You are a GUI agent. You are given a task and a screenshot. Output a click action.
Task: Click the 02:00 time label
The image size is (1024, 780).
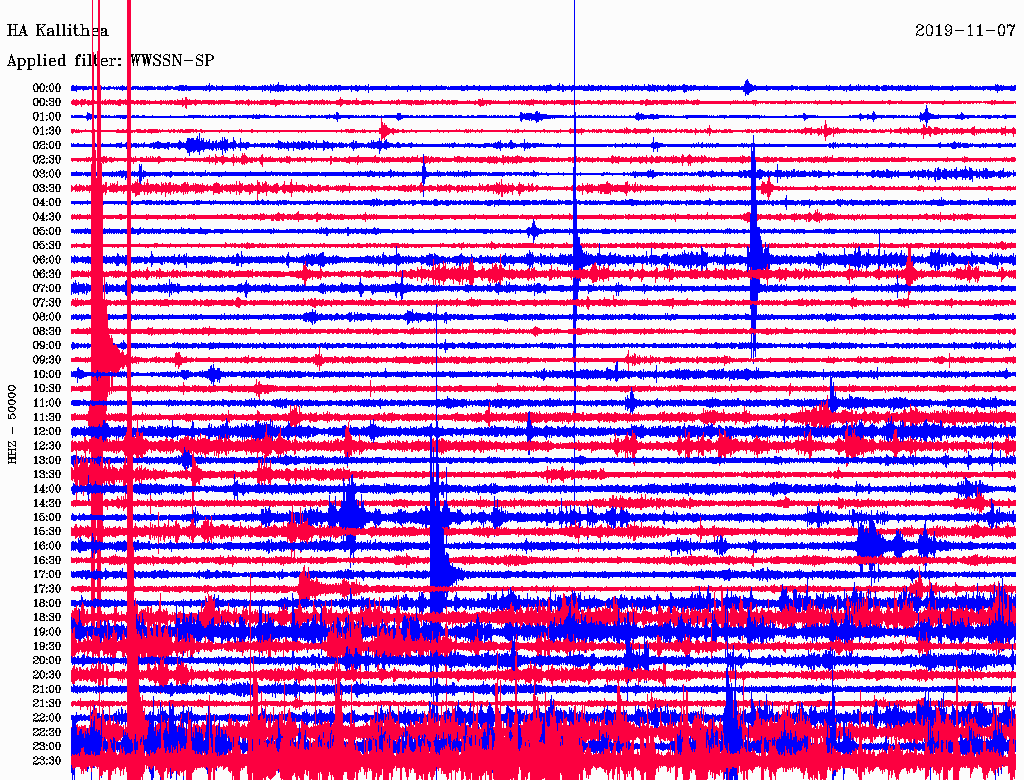(x=47, y=145)
